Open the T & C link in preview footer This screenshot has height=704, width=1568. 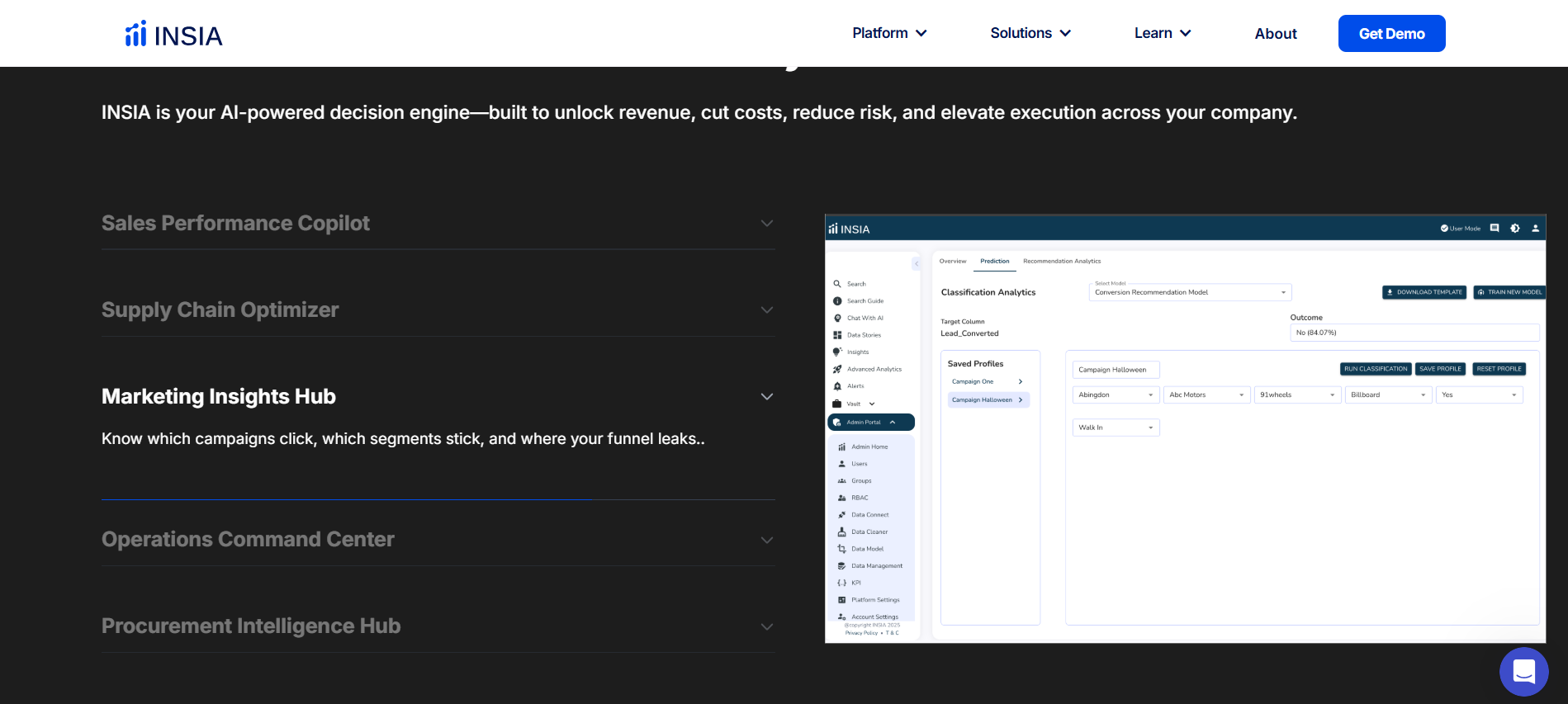coord(893,633)
